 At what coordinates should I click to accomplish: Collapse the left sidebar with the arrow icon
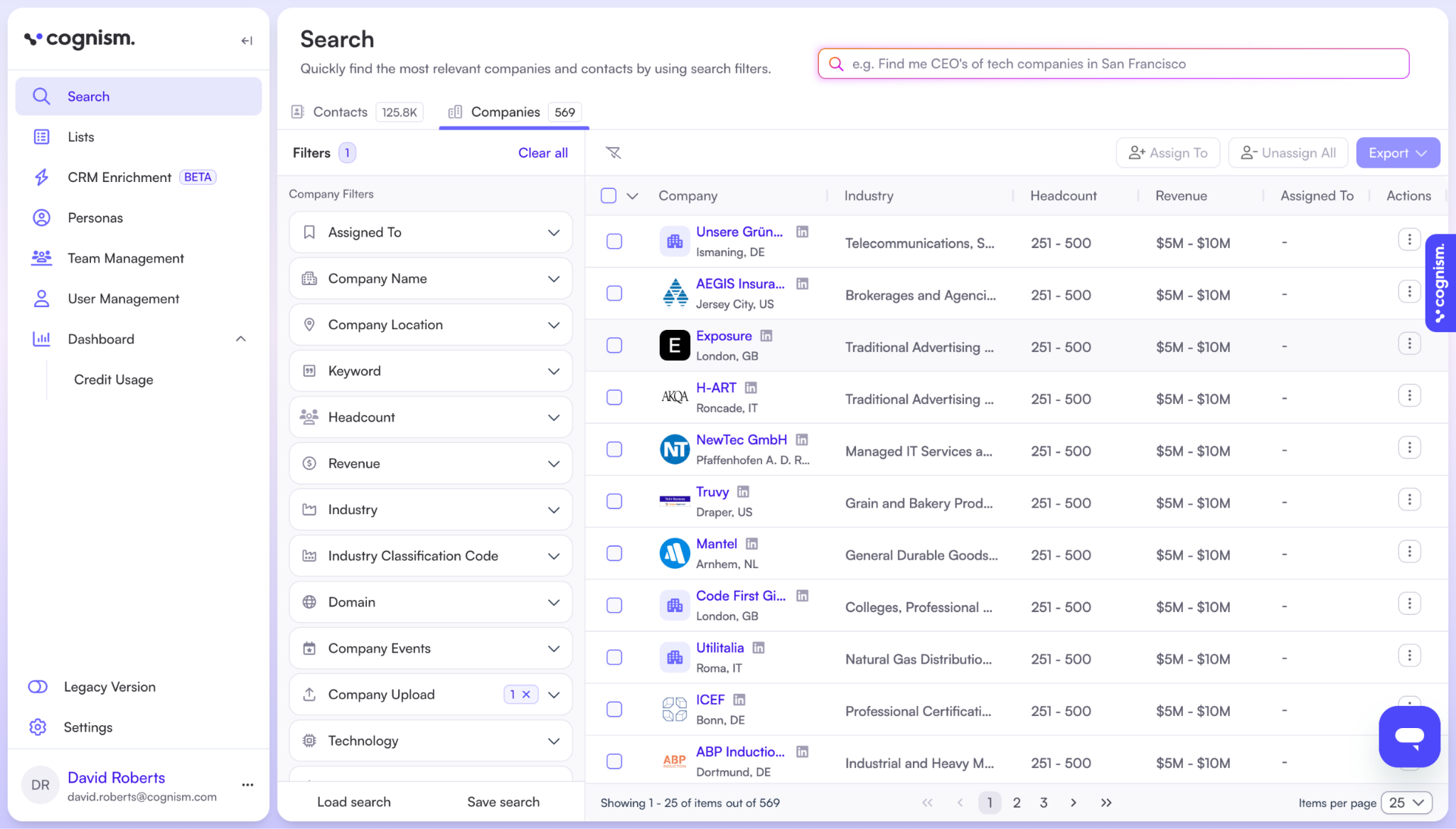coord(247,41)
